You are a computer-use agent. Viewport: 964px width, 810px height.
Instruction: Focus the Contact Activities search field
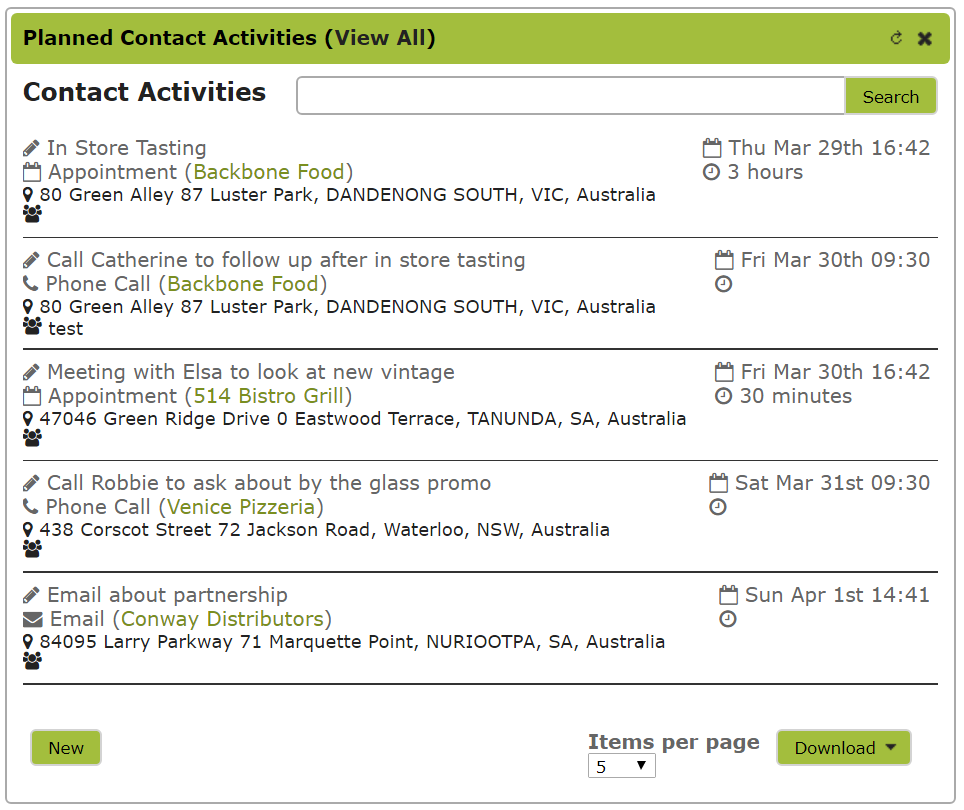tap(571, 96)
